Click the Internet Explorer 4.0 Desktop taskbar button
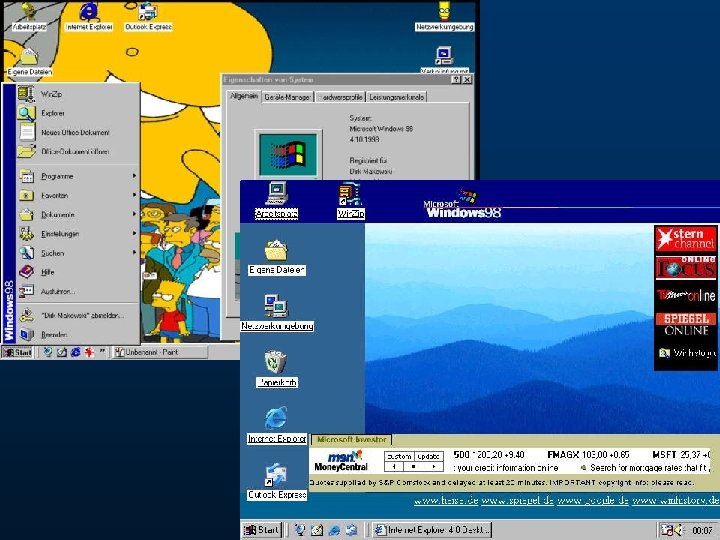Viewport: 720px width, 540px height. click(431, 530)
